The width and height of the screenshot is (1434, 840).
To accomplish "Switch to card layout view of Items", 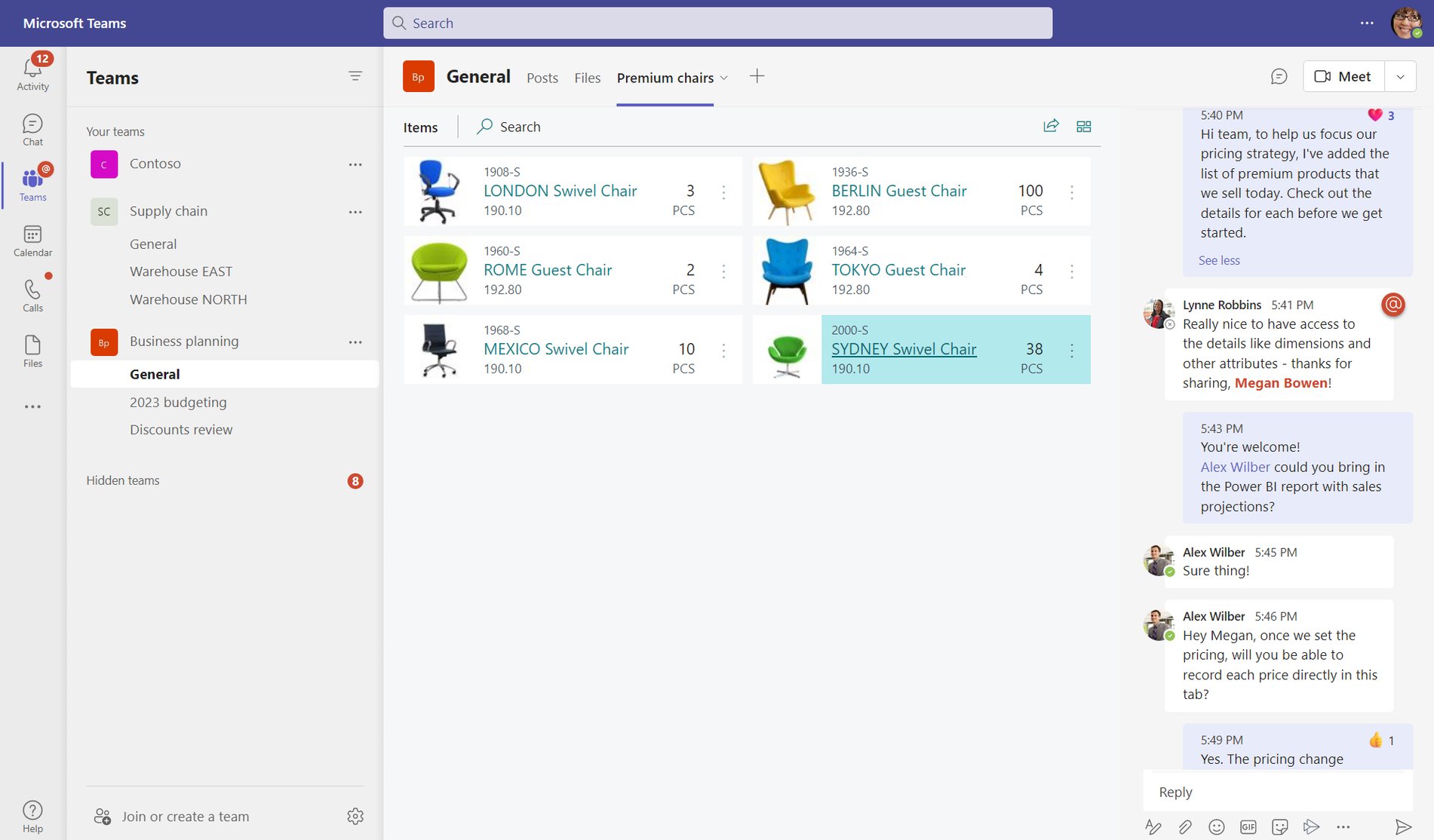I will click(x=1084, y=126).
